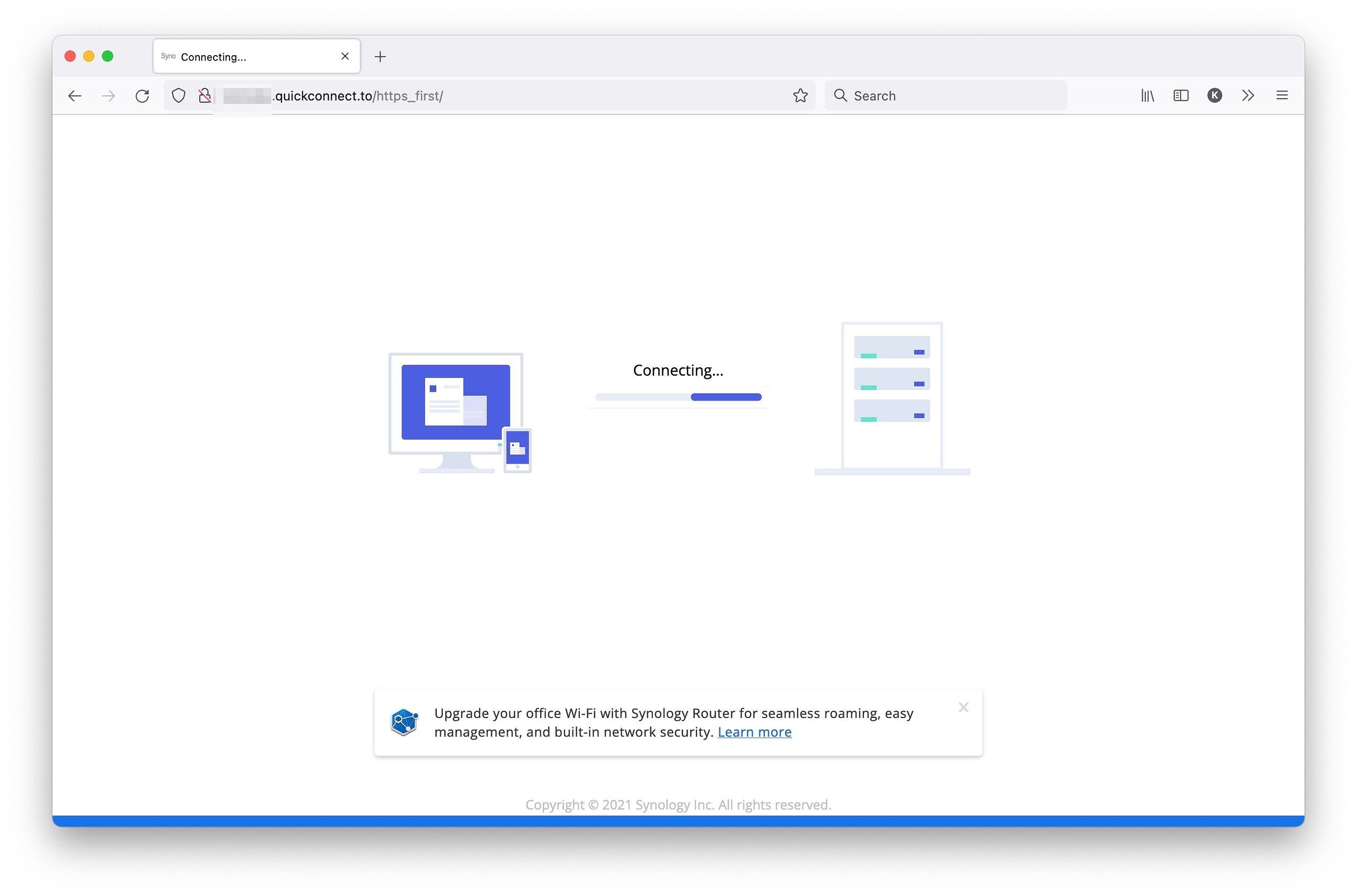1357x896 pixels.
Task: Open the hamburger application menu
Action: 1282,95
